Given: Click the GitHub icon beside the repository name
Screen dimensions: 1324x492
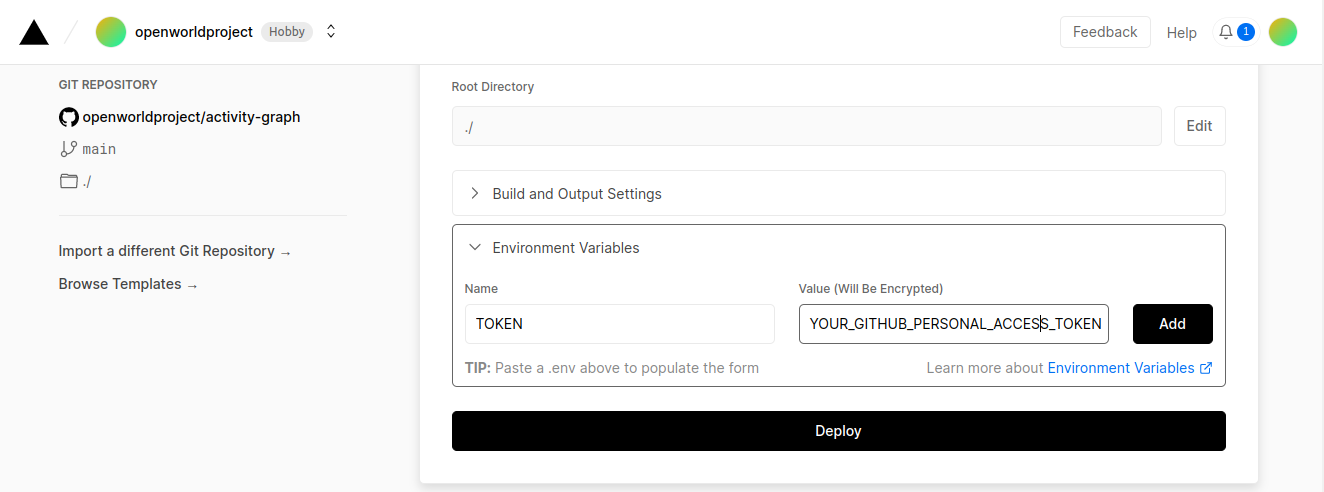Looking at the screenshot, I should [x=68, y=117].
